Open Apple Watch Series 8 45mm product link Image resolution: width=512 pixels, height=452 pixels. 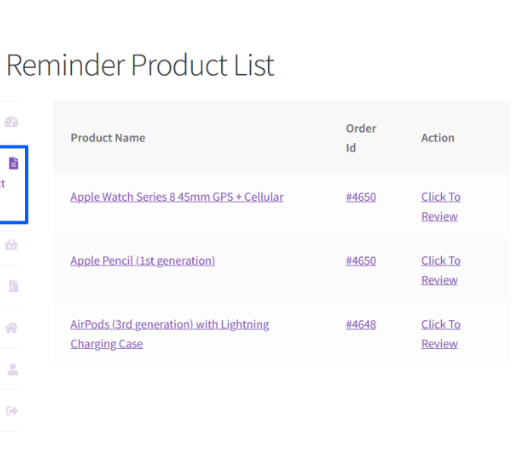click(x=177, y=197)
